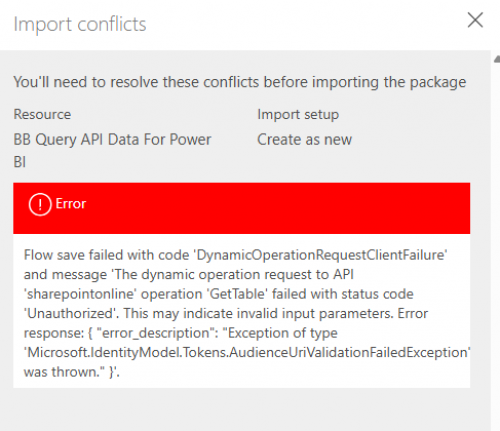
Task: Click the Import conflicts title
Action: tap(80, 24)
